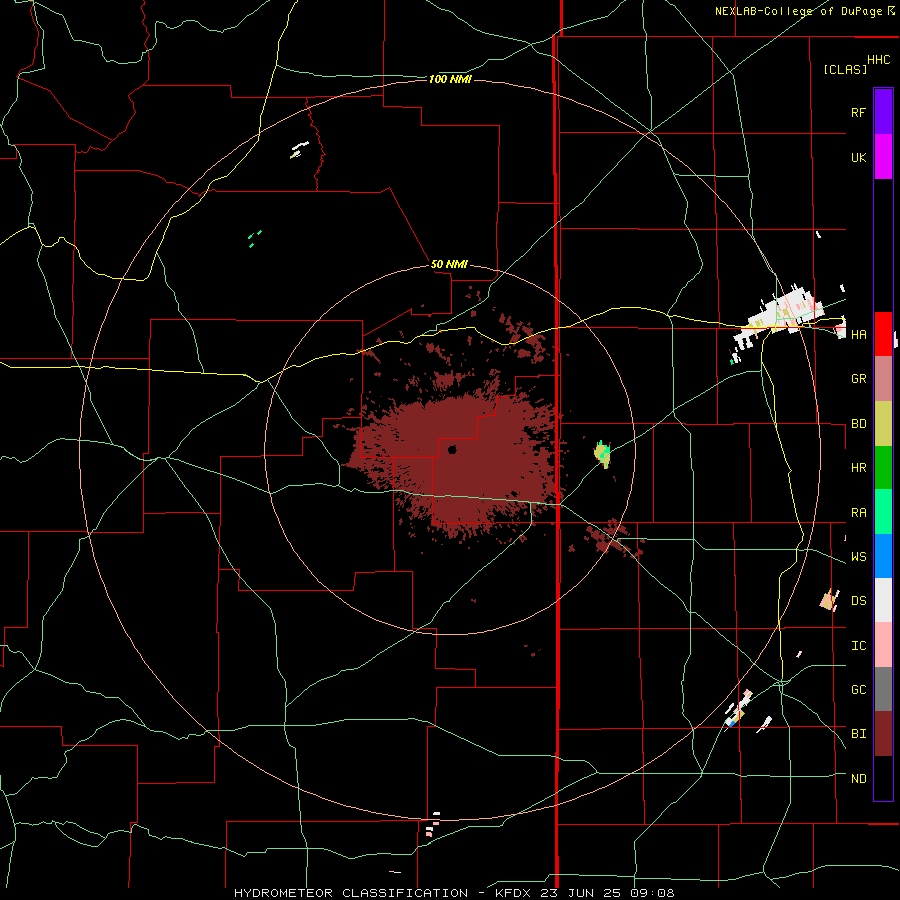Image resolution: width=900 pixels, height=900 pixels.
Task: Click the "WS" legend label
Action: [x=858, y=556]
